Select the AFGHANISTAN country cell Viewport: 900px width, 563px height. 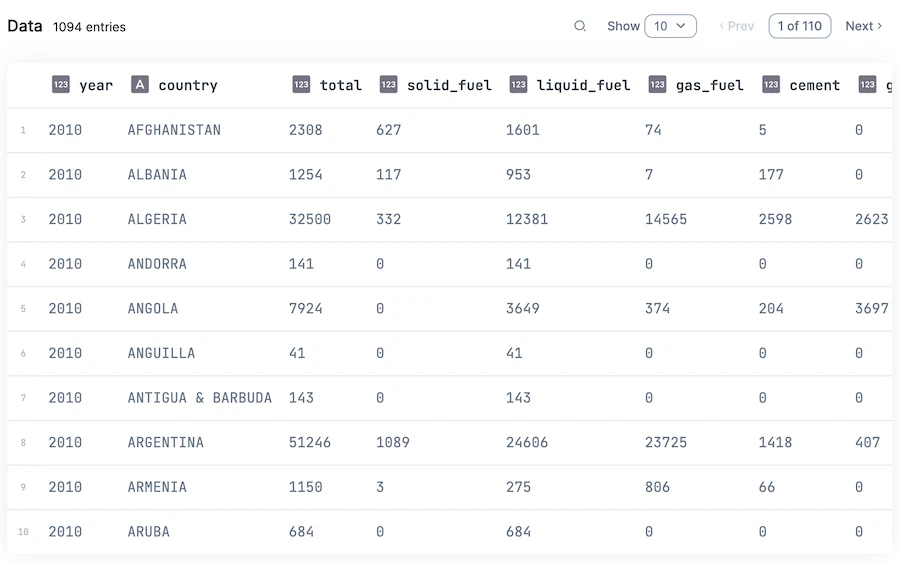click(x=174, y=130)
